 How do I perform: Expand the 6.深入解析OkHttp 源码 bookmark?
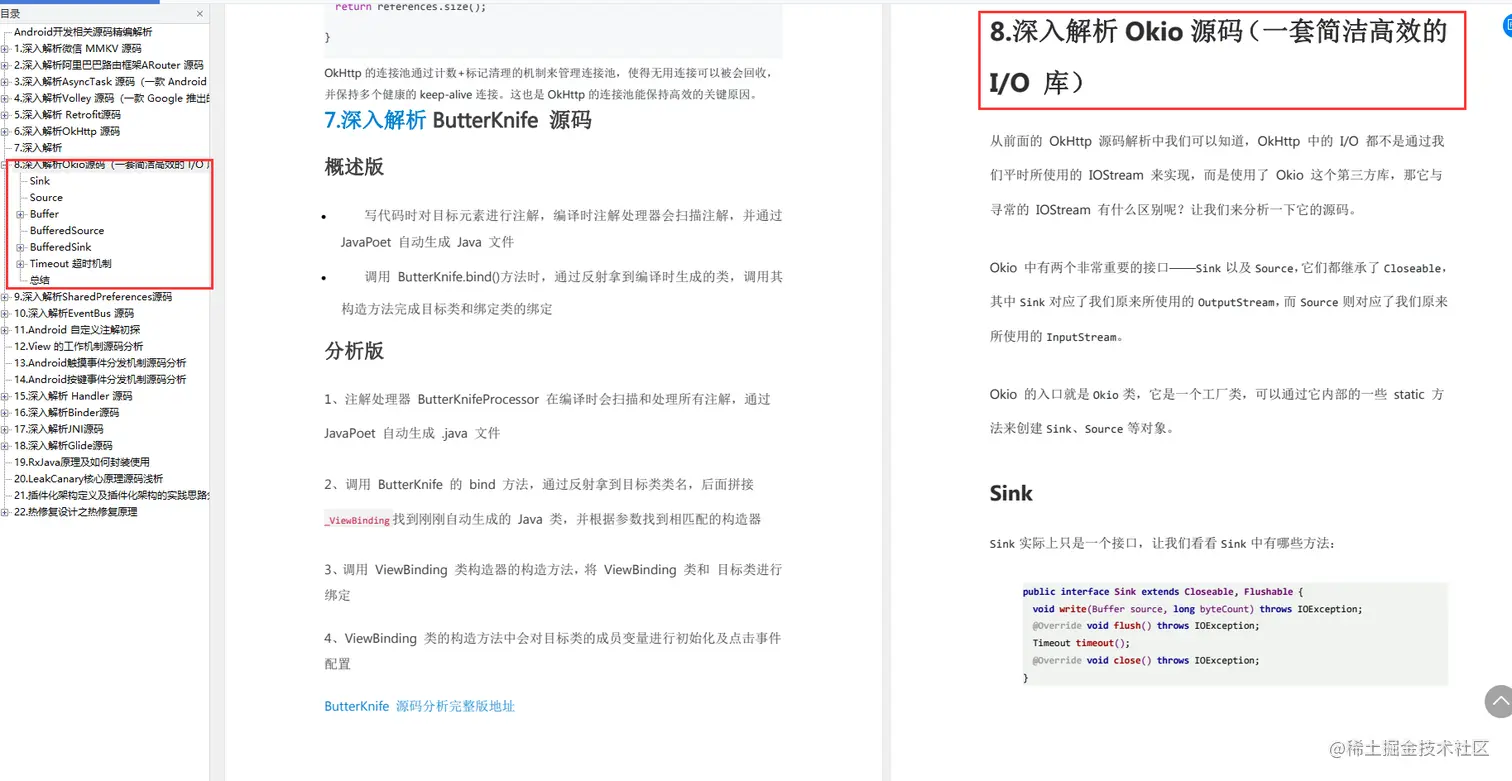(x=7, y=130)
